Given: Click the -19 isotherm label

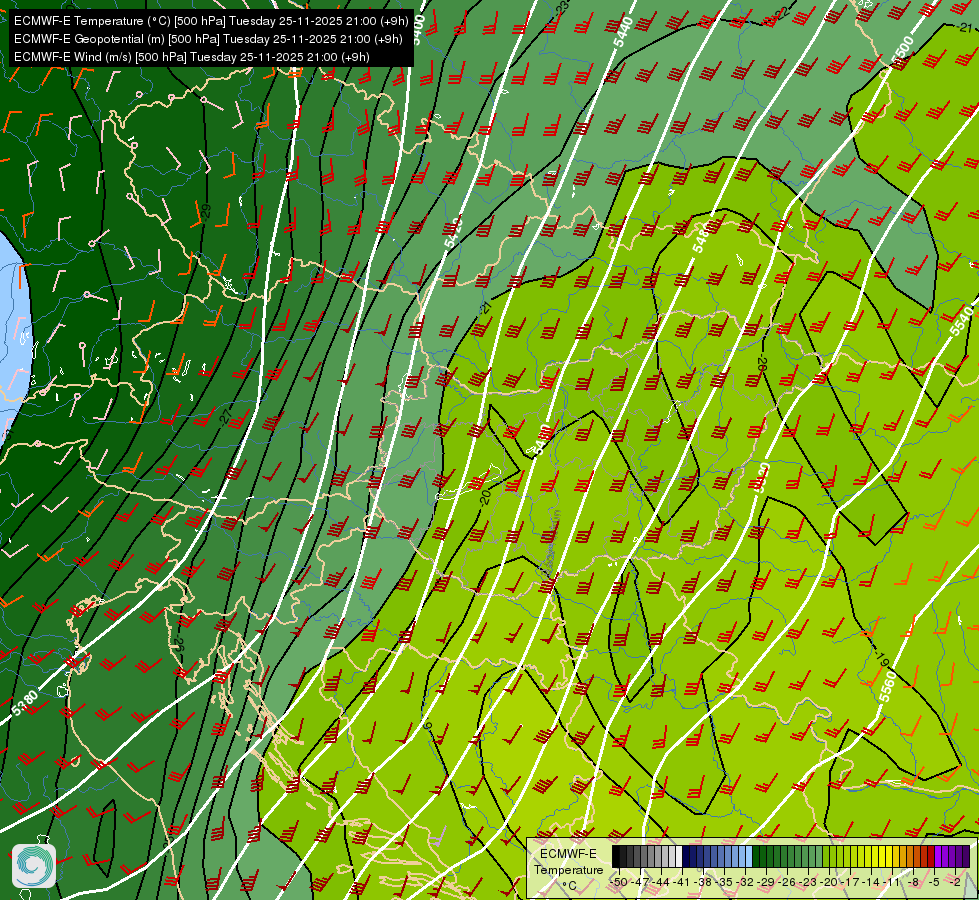Looking at the screenshot, I should (x=882, y=658).
